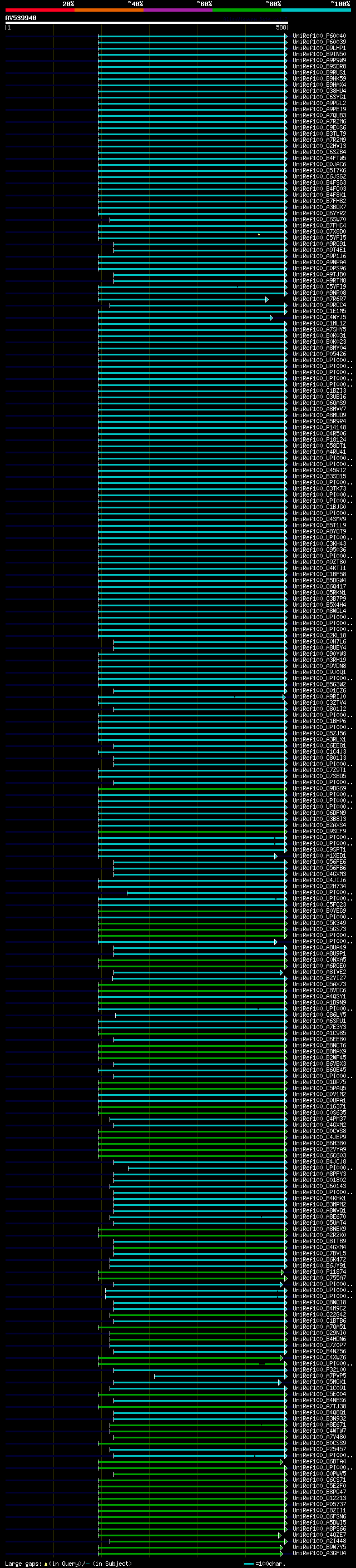
Task: Click the cyan ~100% identity color segment
Action: [x=316, y=10]
